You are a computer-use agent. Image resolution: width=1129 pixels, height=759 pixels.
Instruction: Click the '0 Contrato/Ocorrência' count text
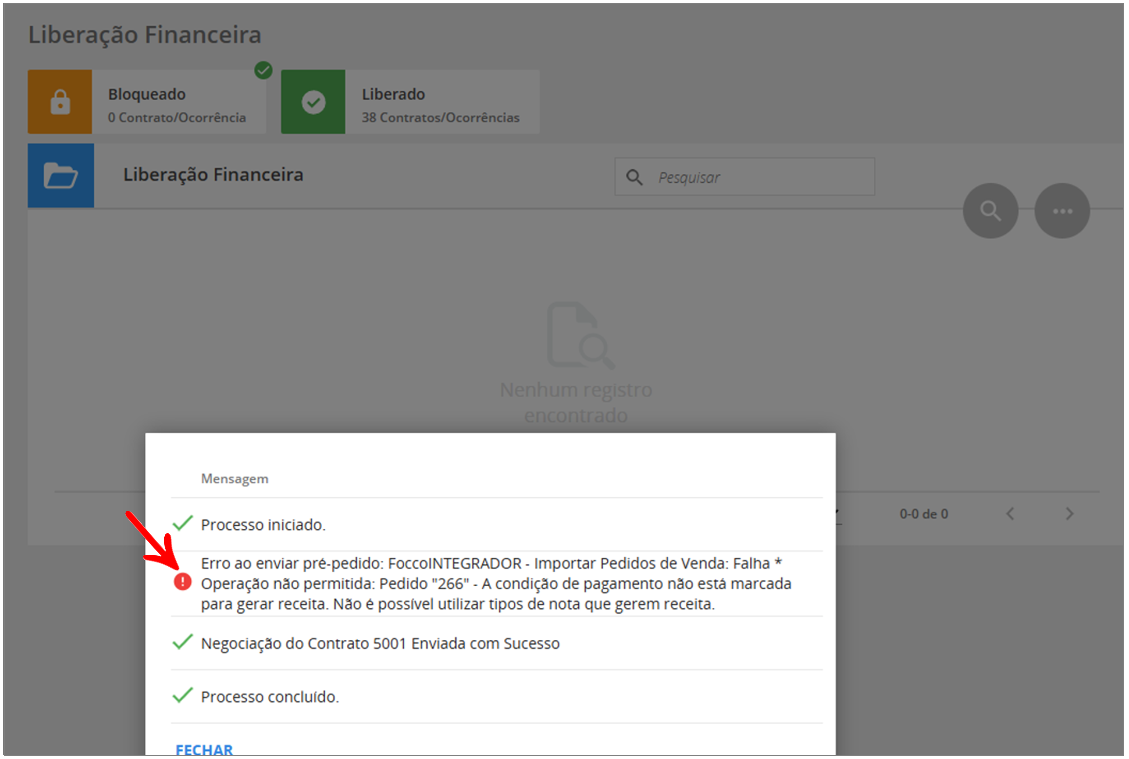(x=177, y=117)
